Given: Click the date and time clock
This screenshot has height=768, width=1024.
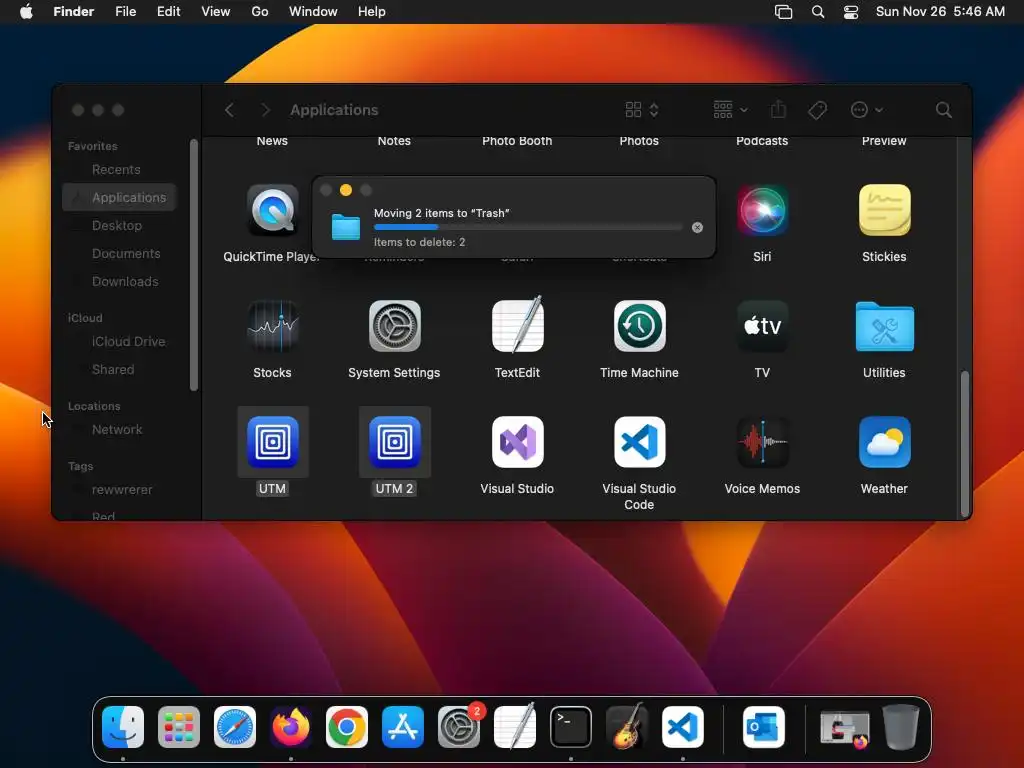Looking at the screenshot, I should click(940, 12).
